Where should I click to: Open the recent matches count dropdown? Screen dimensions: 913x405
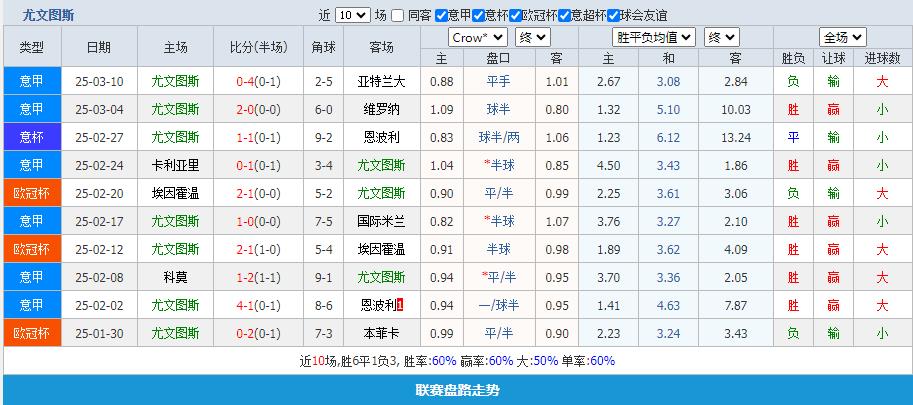point(352,16)
